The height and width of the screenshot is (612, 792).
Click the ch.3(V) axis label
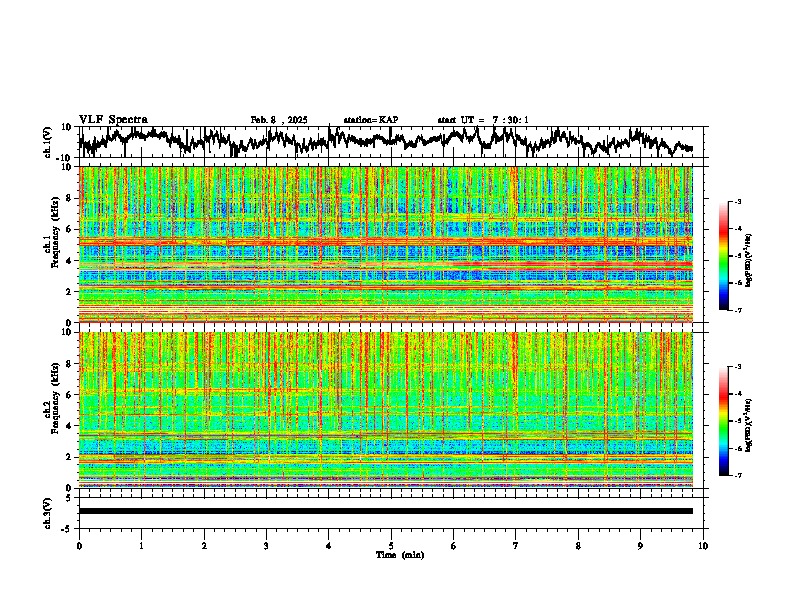(x=48, y=513)
